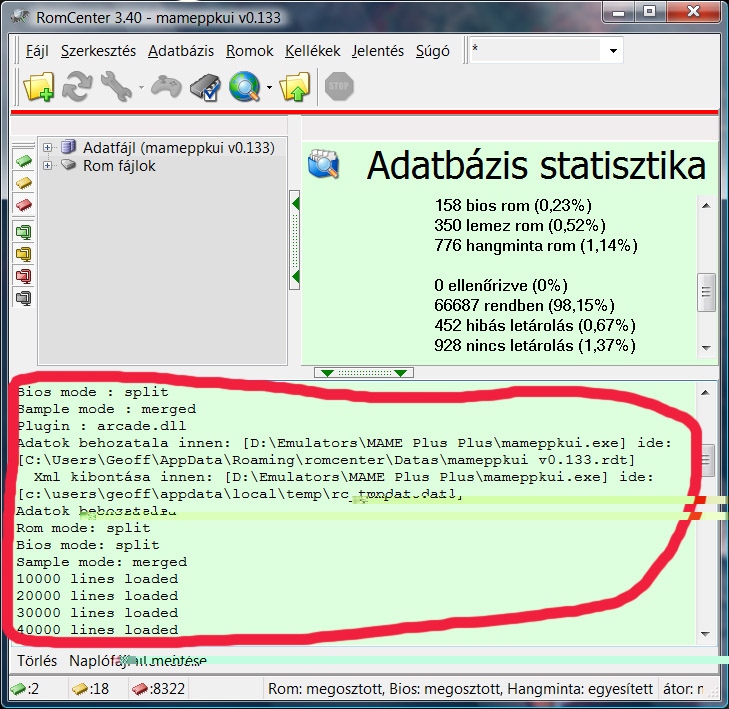The height and width of the screenshot is (709, 729).
Task: Click the new database folder icon
Action: click(x=39, y=86)
